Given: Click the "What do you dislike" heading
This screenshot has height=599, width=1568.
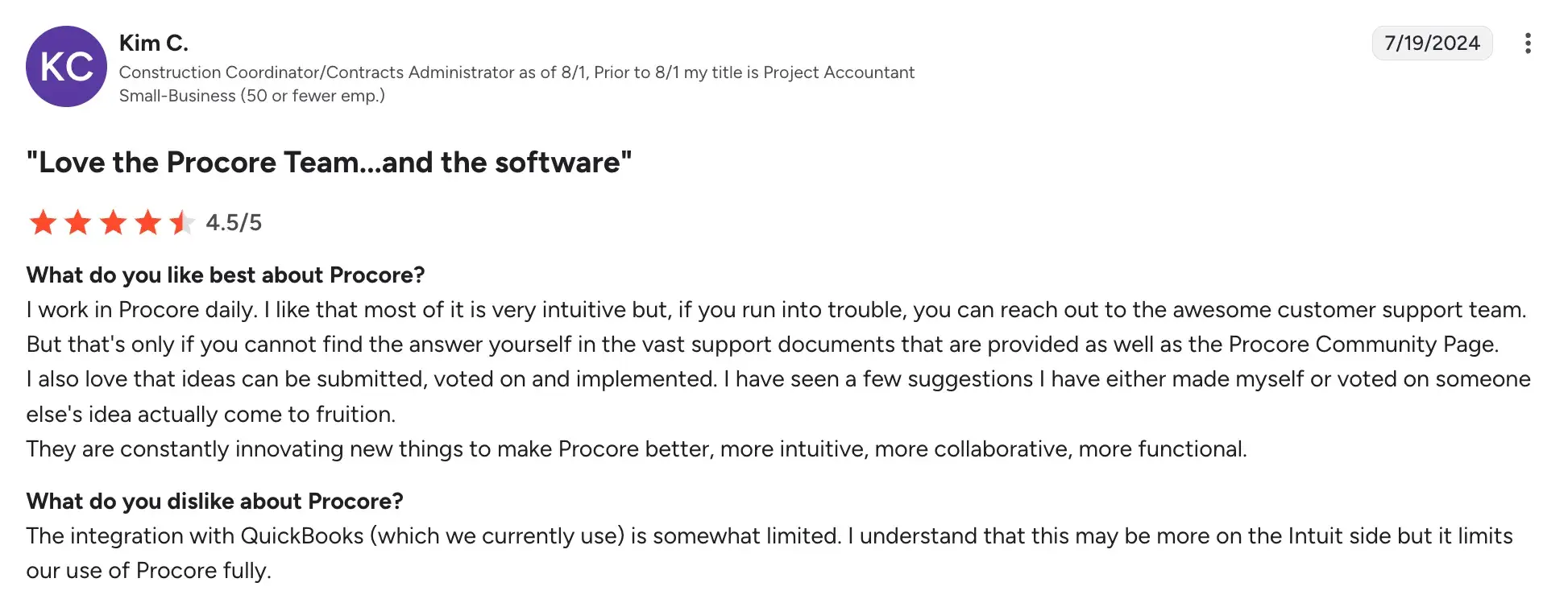Looking at the screenshot, I should pyautogui.click(x=214, y=502).
